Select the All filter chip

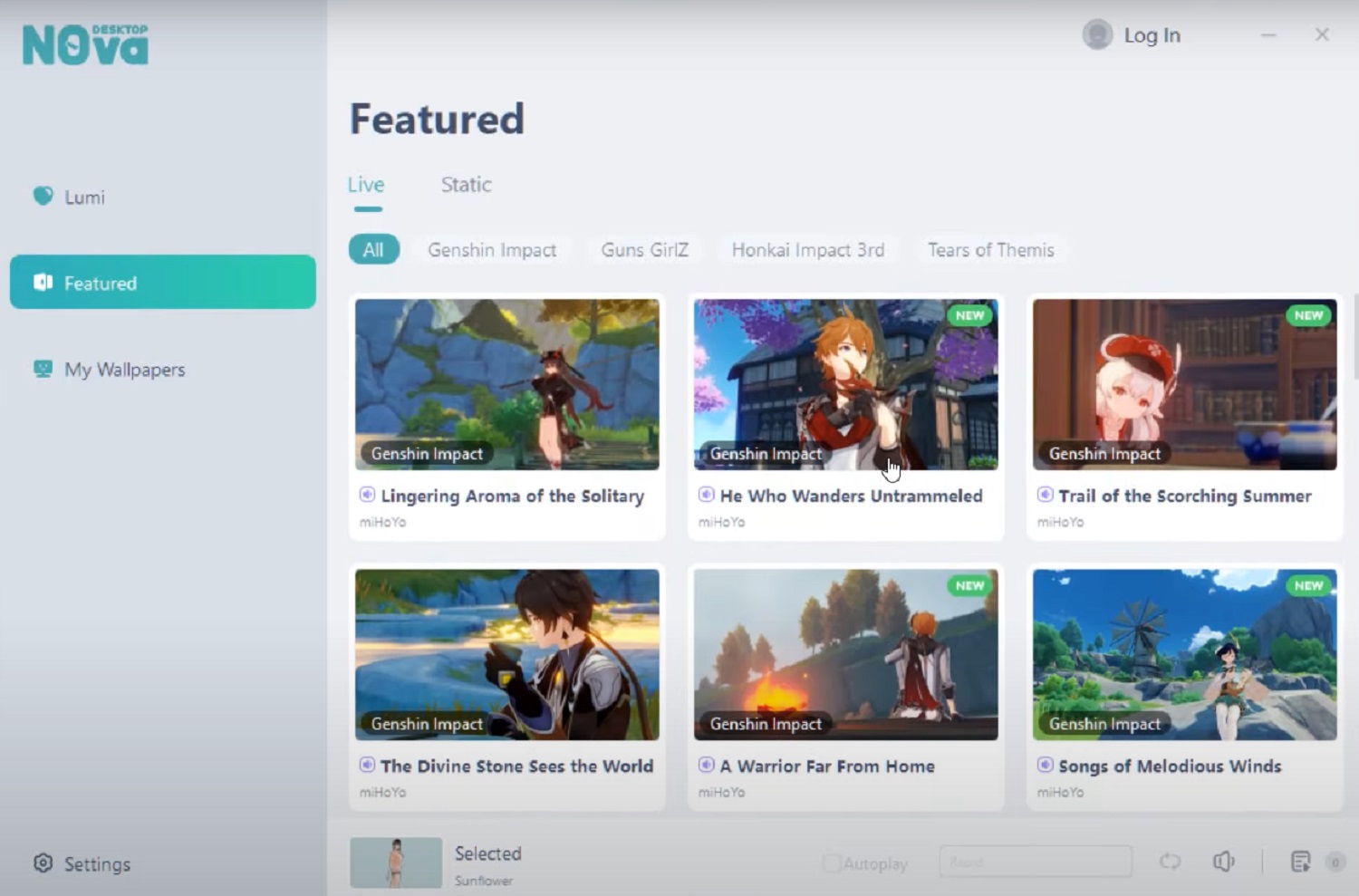[x=373, y=250]
